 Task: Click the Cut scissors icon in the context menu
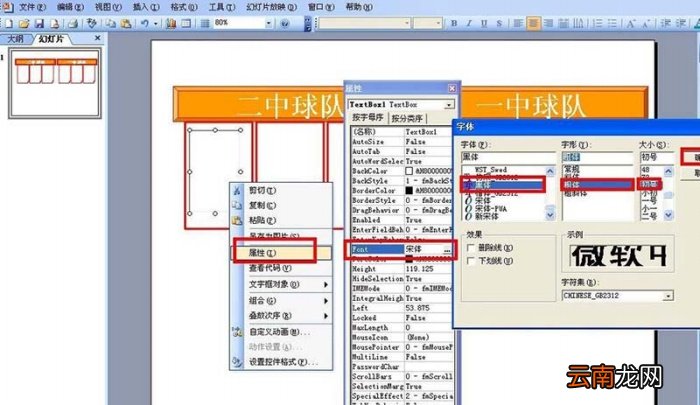click(237, 191)
